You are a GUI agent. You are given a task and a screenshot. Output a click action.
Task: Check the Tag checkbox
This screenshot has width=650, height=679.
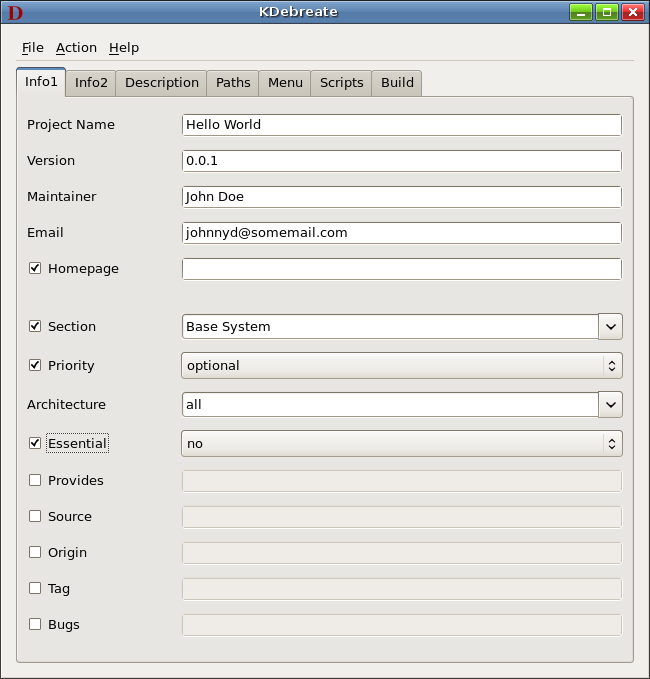pyautogui.click(x=35, y=588)
